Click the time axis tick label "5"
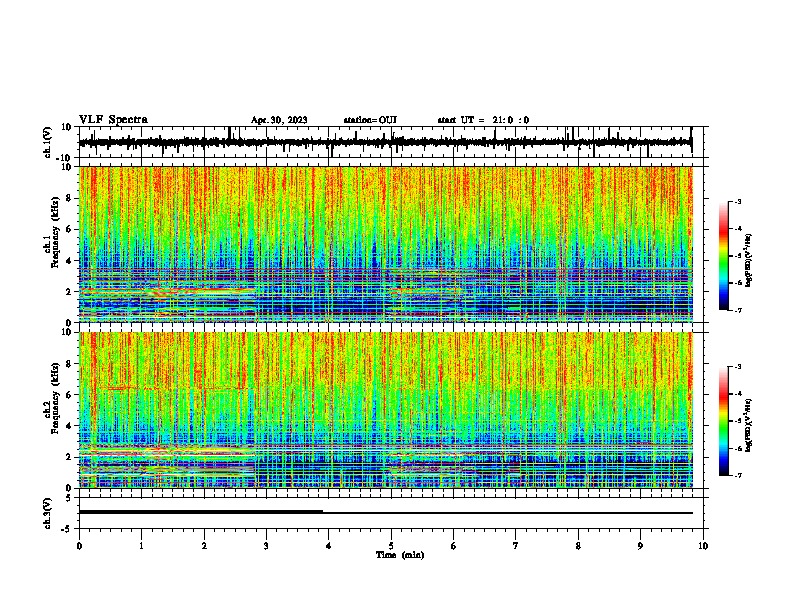The width and height of the screenshot is (792, 612). coord(391,546)
